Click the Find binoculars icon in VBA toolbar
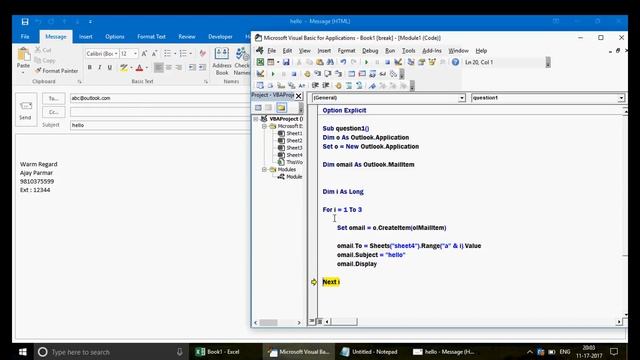This screenshot has width=640, height=360. point(330,62)
